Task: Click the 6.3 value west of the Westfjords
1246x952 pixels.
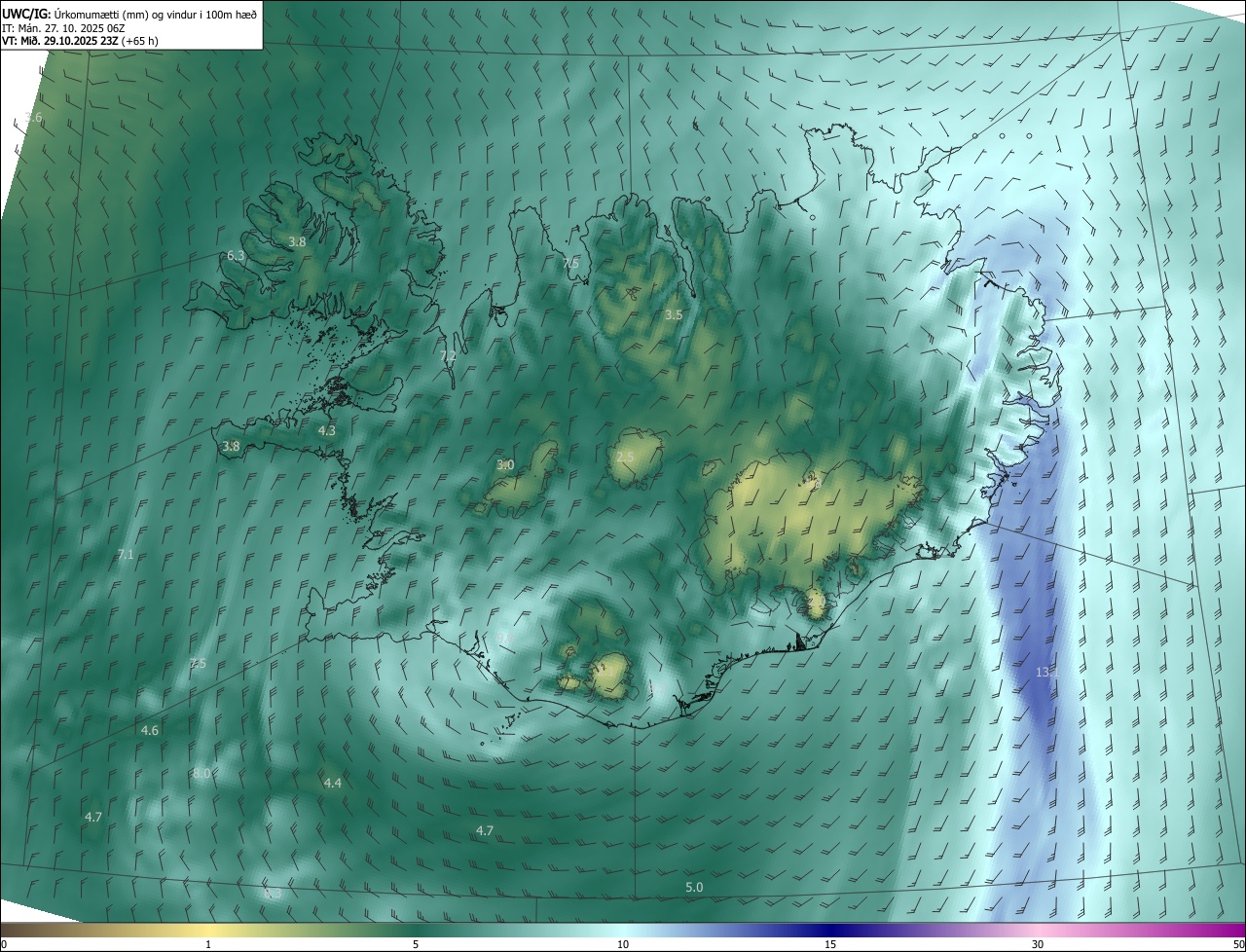Action: 236,256
